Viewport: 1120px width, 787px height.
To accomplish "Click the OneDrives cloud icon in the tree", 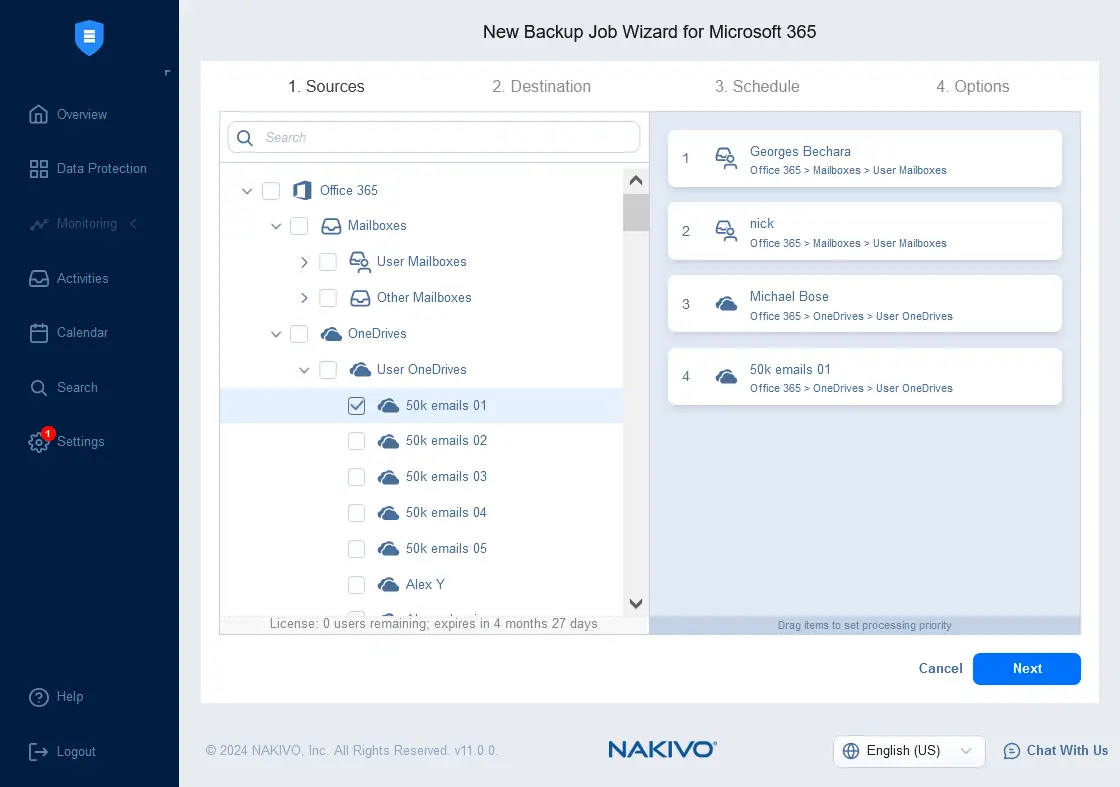I will click(x=331, y=334).
